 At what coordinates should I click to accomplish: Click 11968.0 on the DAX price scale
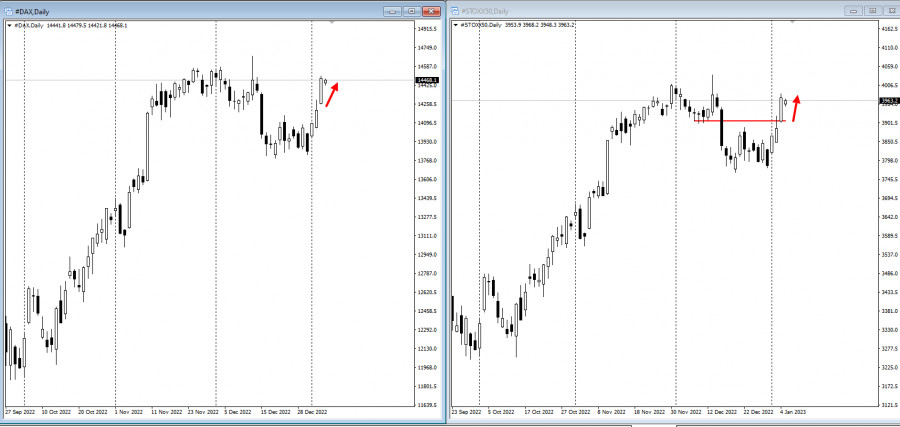click(429, 367)
